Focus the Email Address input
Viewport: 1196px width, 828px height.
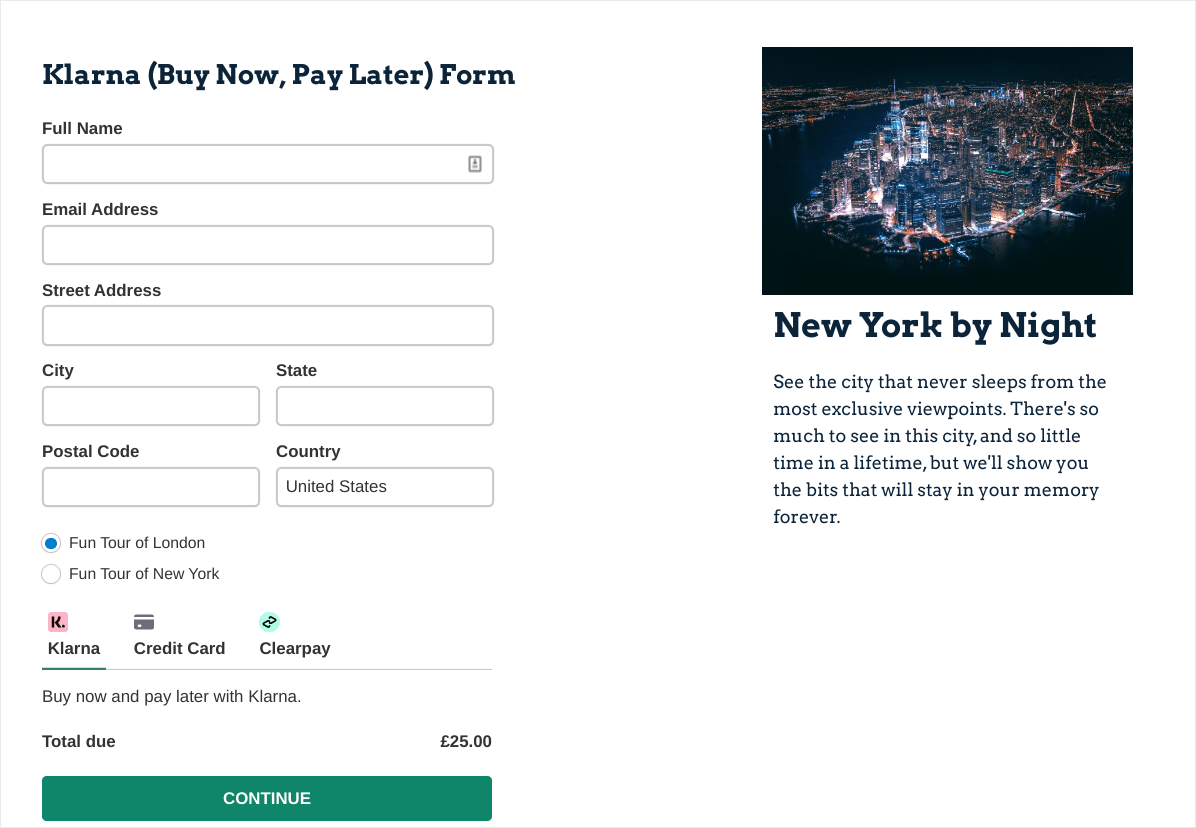(267, 244)
